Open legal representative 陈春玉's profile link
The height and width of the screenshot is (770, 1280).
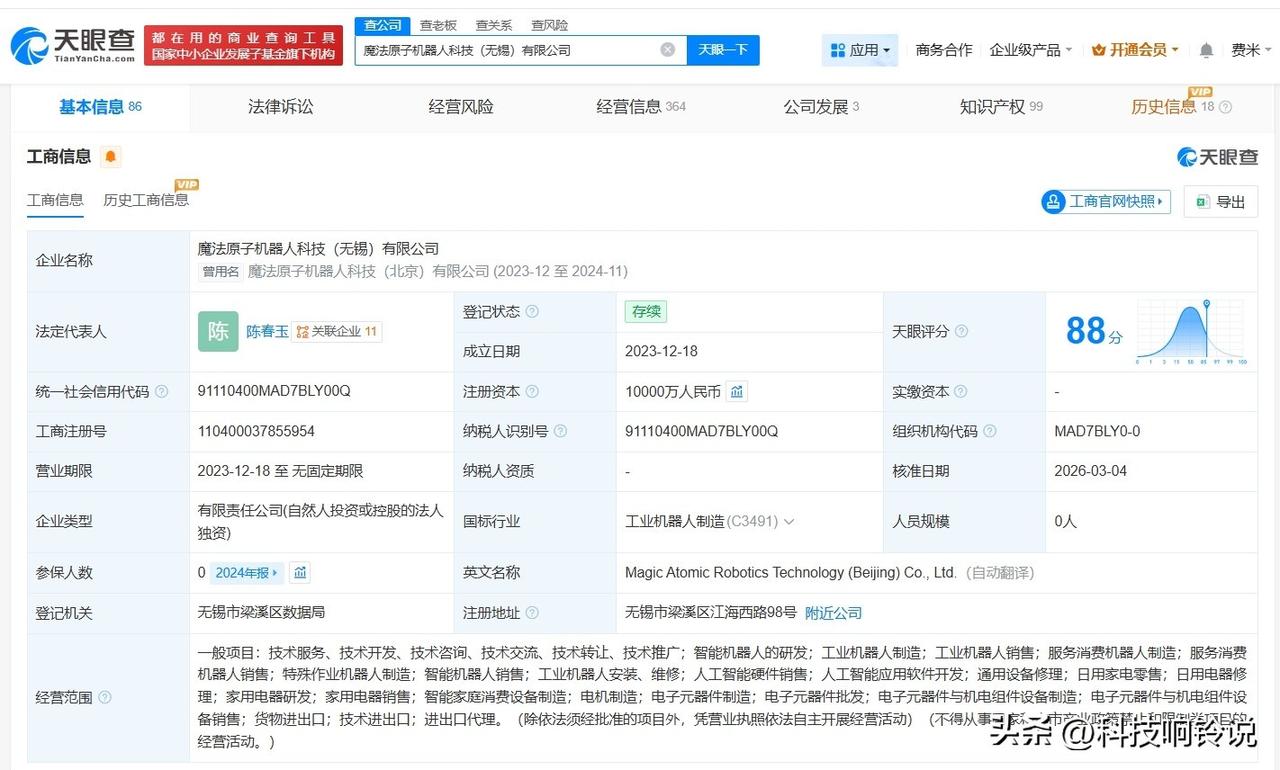click(x=267, y=331)
